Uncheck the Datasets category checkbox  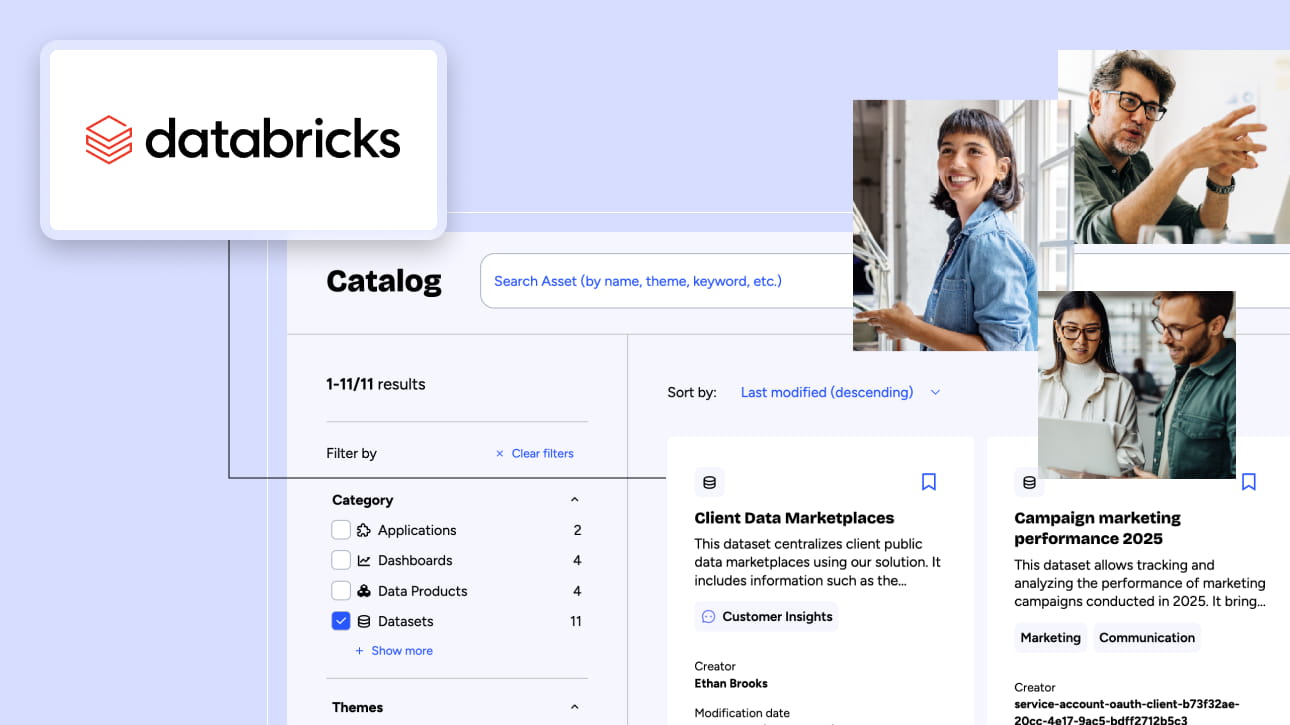pyautogui.click(x=341, y=621)
